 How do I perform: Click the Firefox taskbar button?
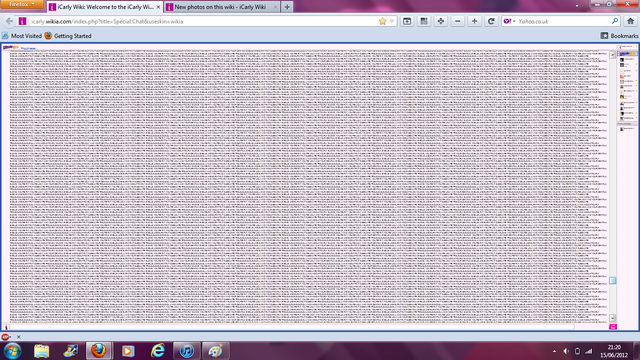point(99,351)
